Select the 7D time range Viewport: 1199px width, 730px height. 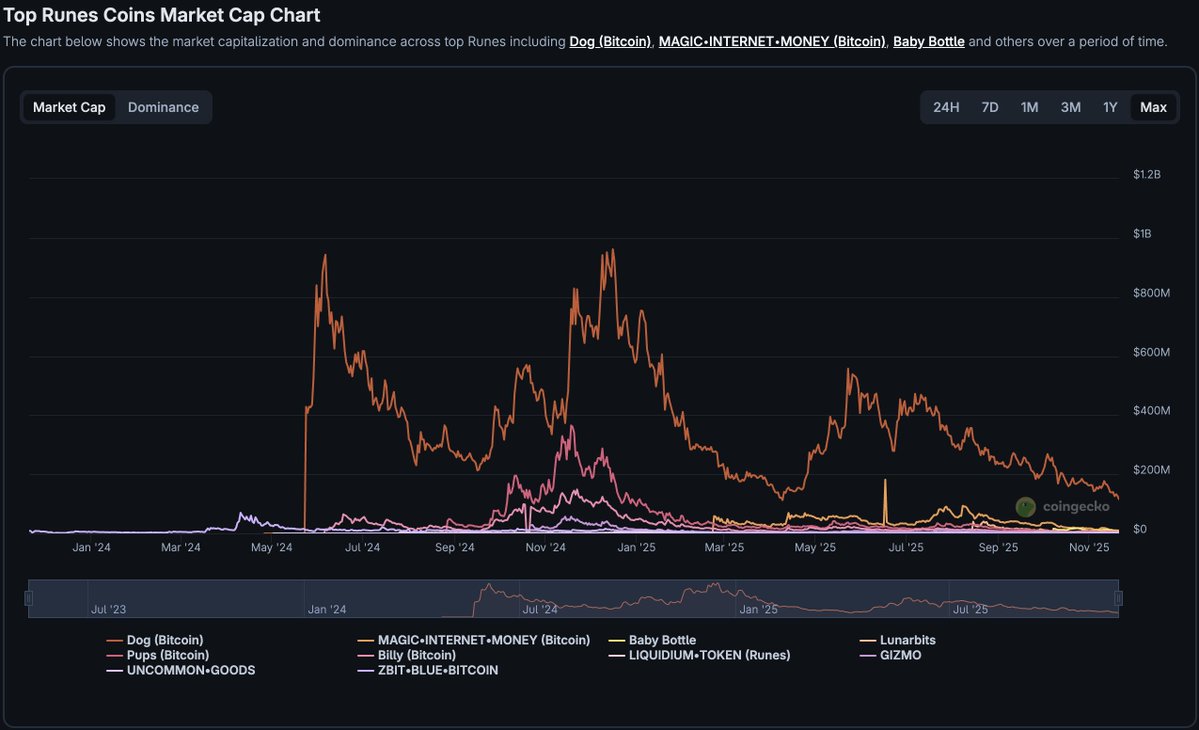pos(989,105)
